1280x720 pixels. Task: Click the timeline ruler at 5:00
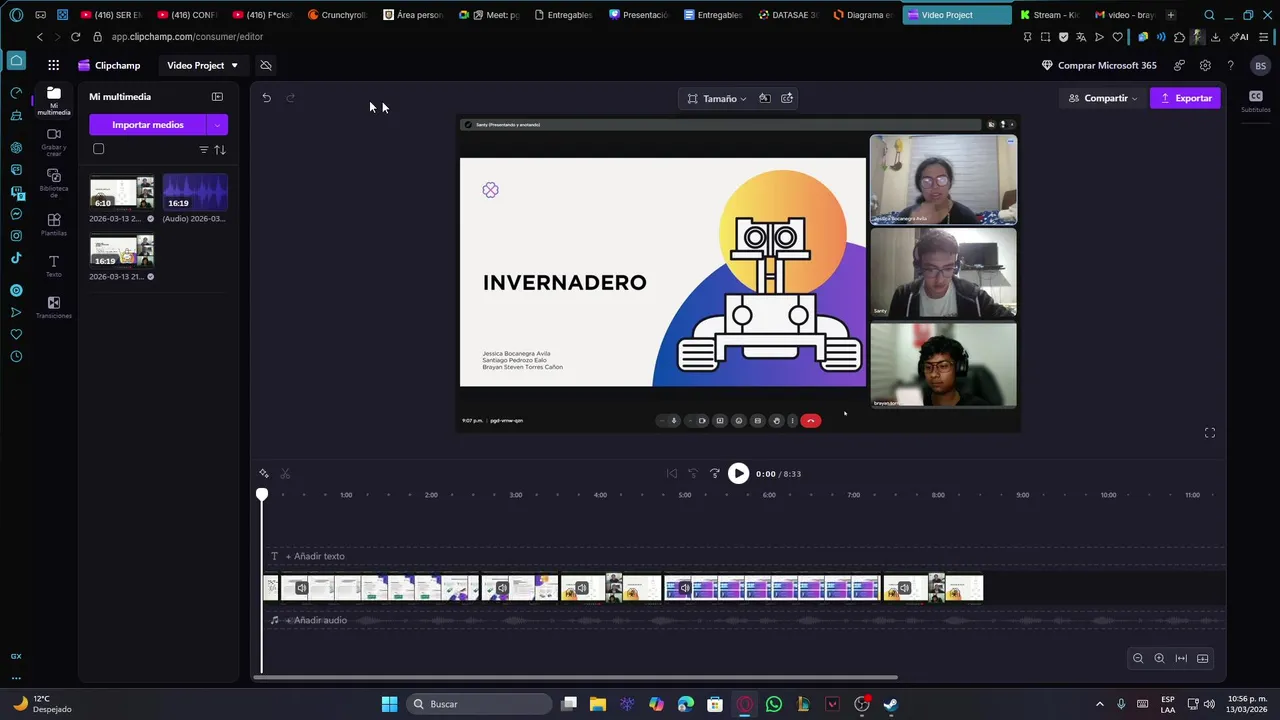click(x=685, y=495)
